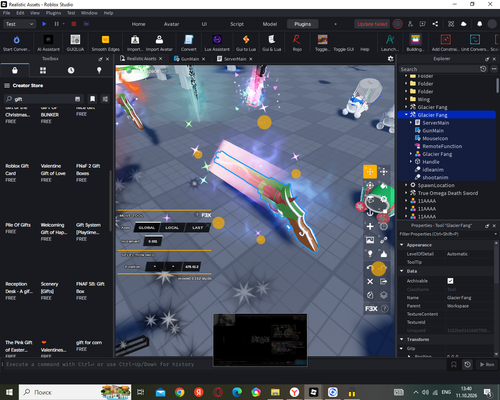
Task: Open viewport settings gear icon
Action: pos(391,59)
